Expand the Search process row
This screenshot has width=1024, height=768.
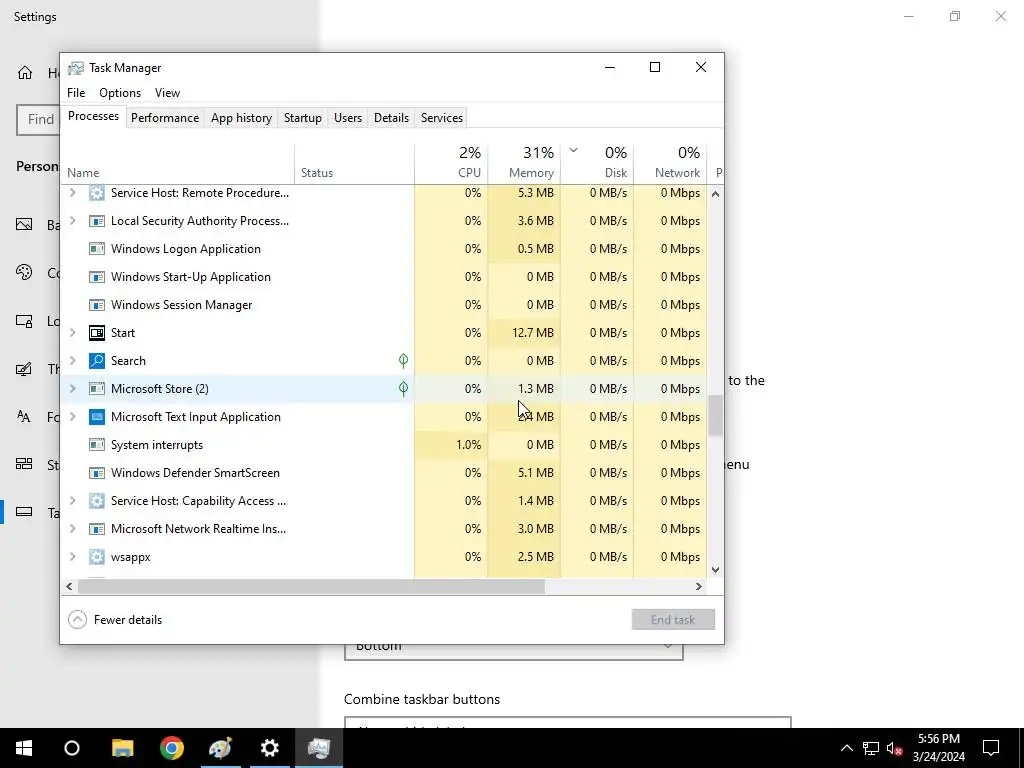point(72,360)
